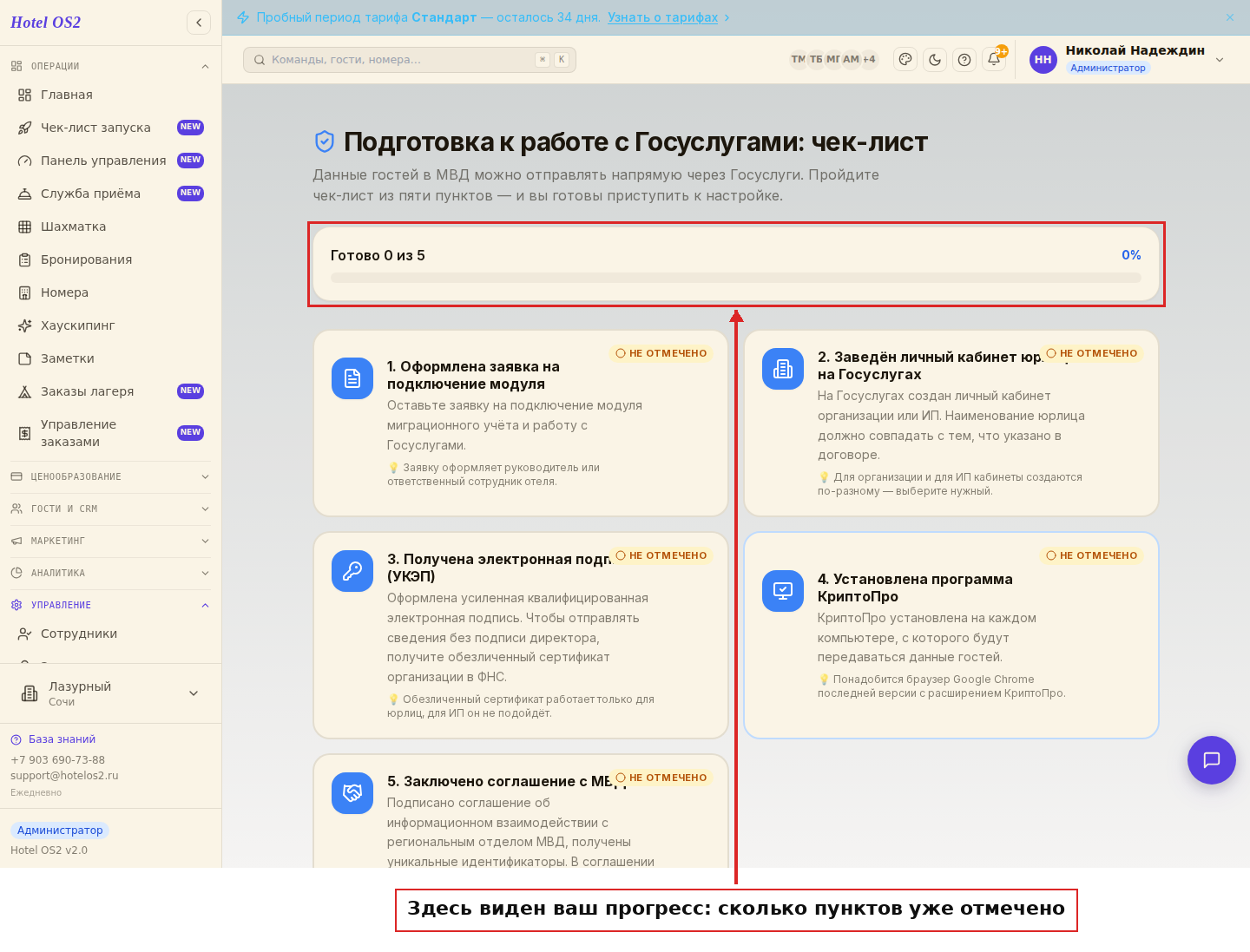Open help via the question mark icon
Image resolution: width=1250 pixels, height=952 pixels.
(x=964, y=60)
